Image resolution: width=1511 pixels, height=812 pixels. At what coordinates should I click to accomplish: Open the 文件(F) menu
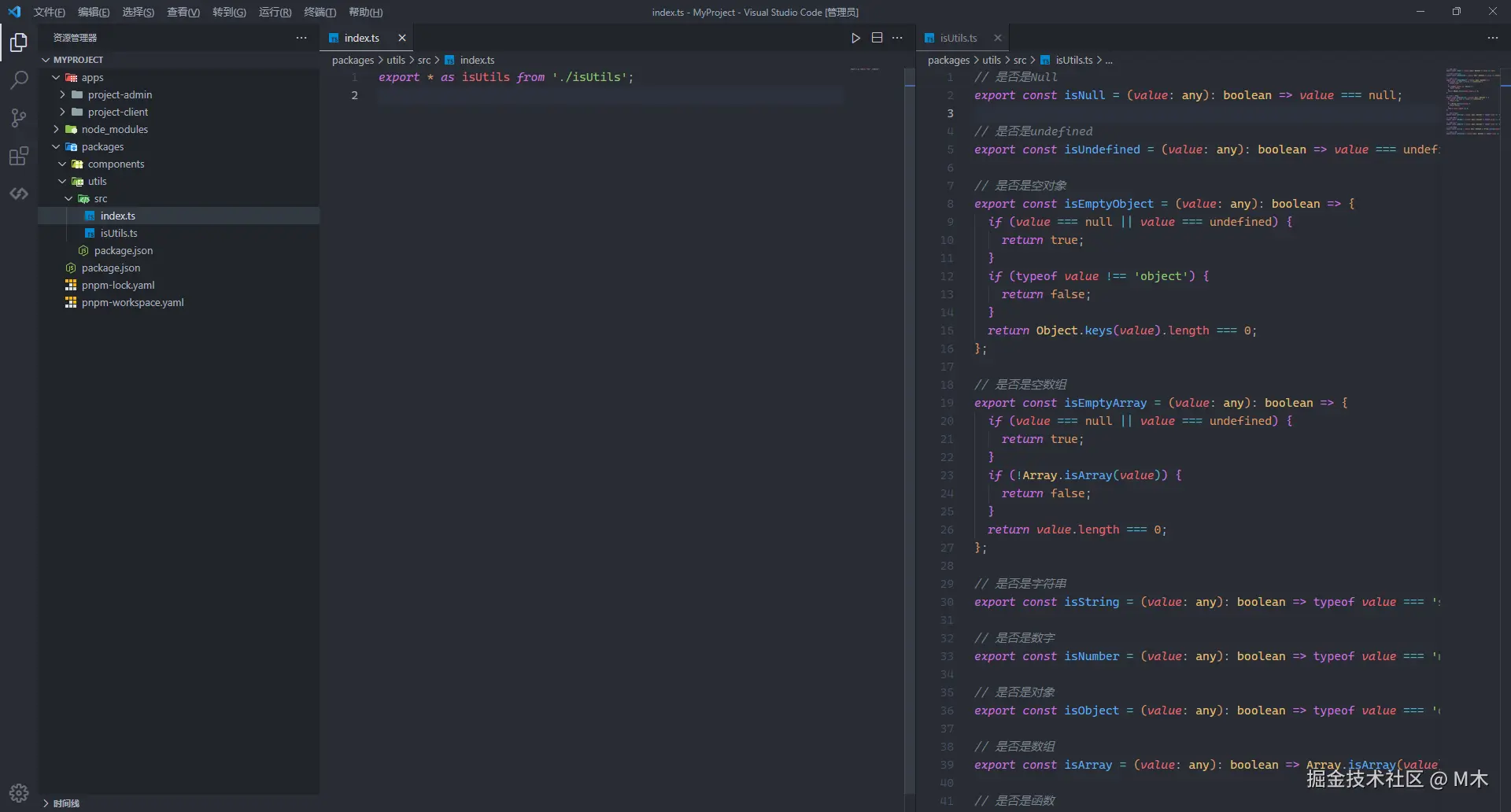(49, 12)
